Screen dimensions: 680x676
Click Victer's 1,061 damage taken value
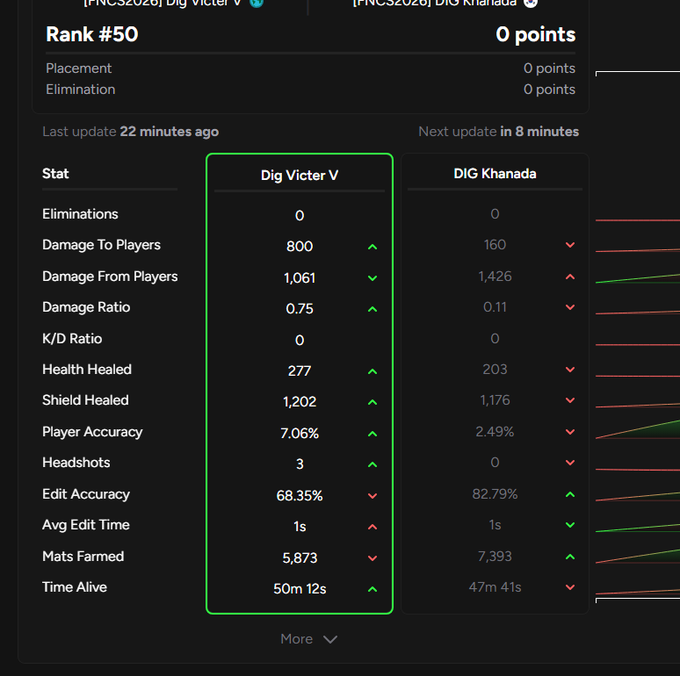point(299,278)
